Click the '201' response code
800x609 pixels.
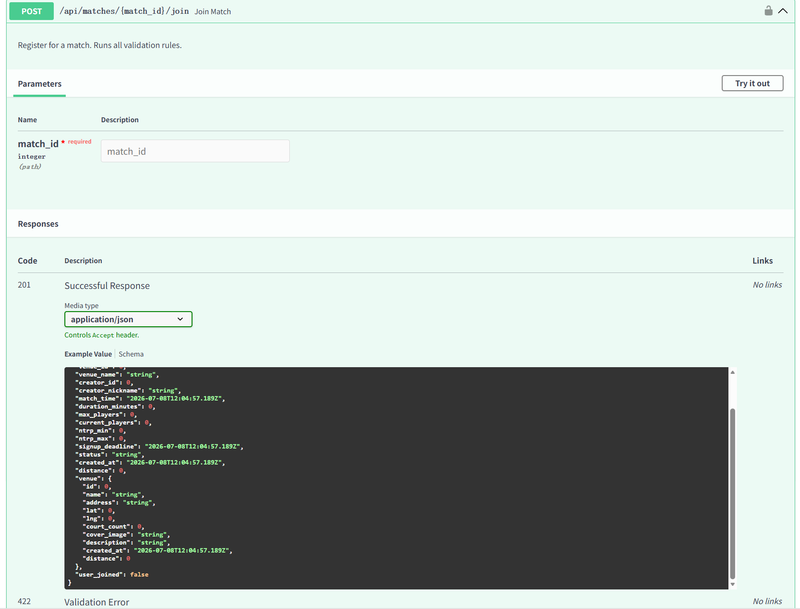click(24, 285)
